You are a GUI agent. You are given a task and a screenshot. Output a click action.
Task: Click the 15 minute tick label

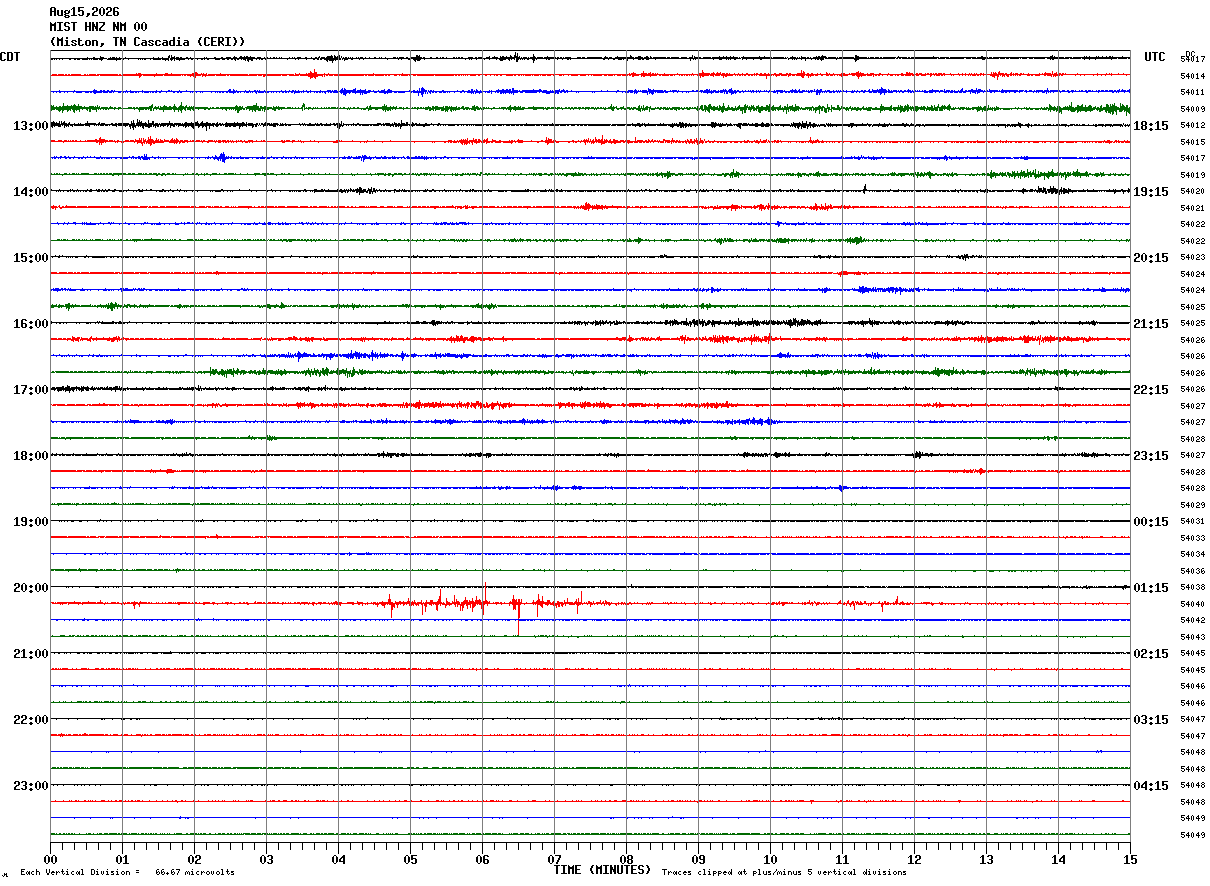pos(1130,859)
